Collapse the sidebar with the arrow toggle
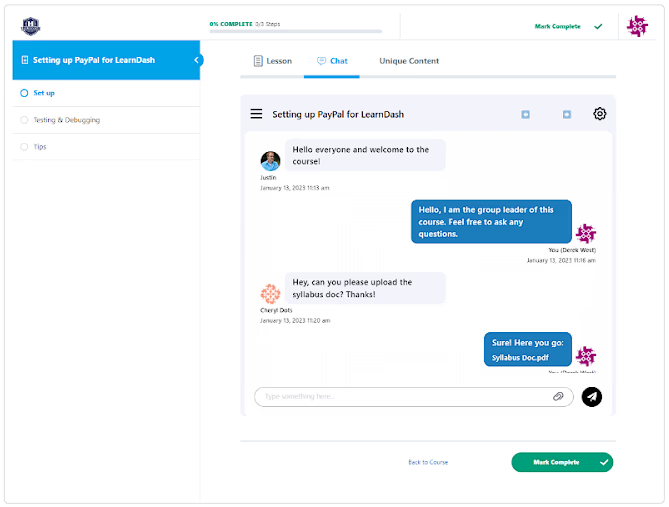The width and height of the screenshot is (669, 507). point(197,60)
